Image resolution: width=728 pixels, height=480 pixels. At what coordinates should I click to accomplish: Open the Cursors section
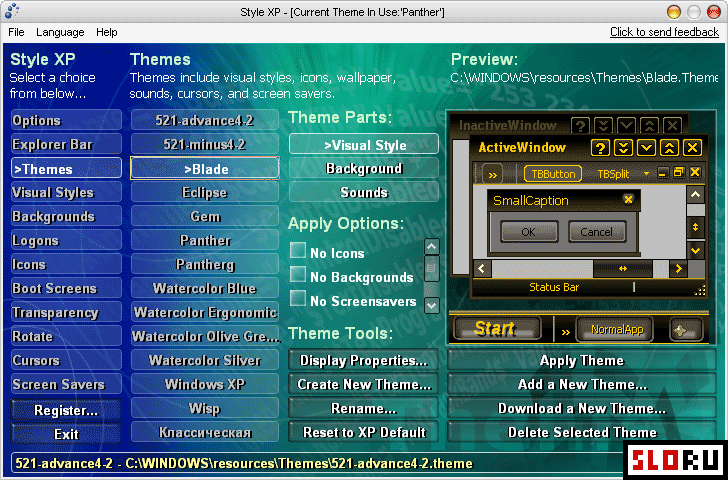click(66, 361)
